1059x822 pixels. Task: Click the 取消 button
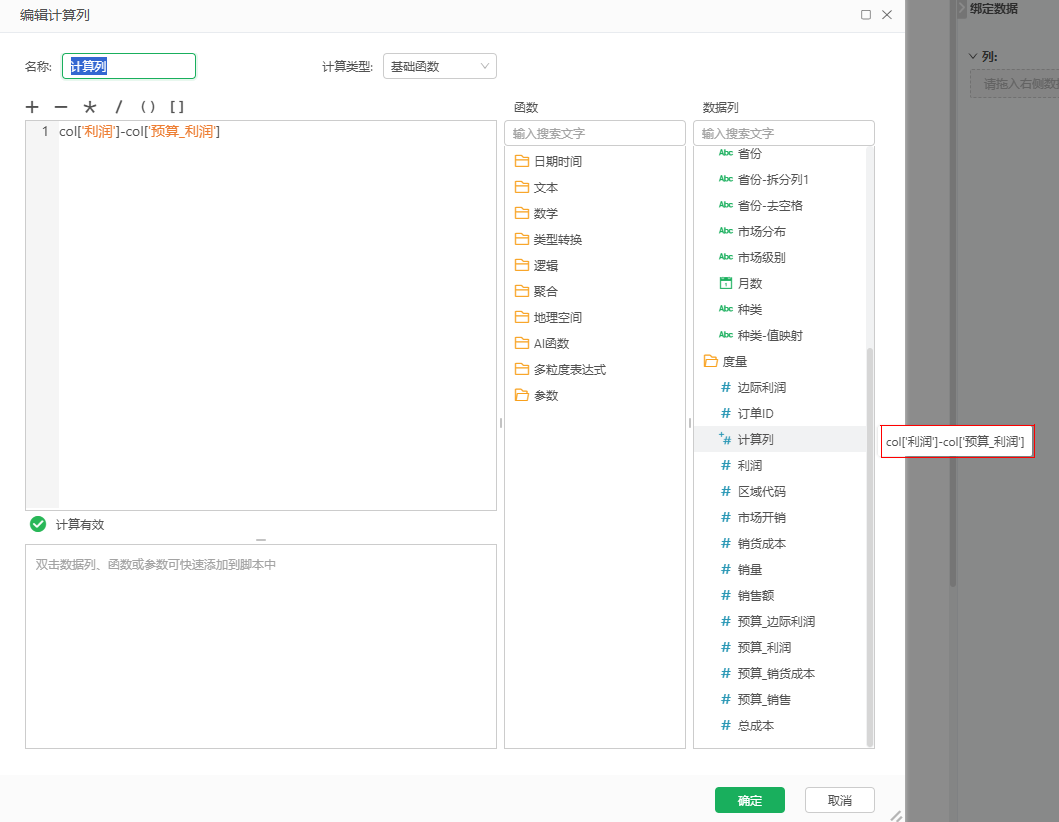[x=840, y=800]
